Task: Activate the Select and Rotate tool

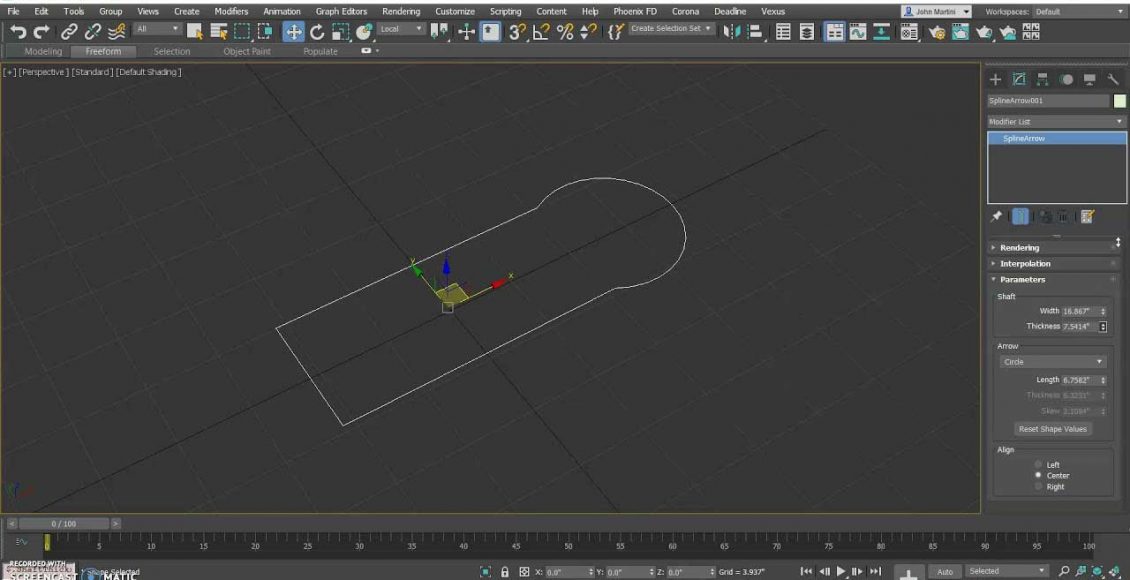Action: tap(317, 30)
